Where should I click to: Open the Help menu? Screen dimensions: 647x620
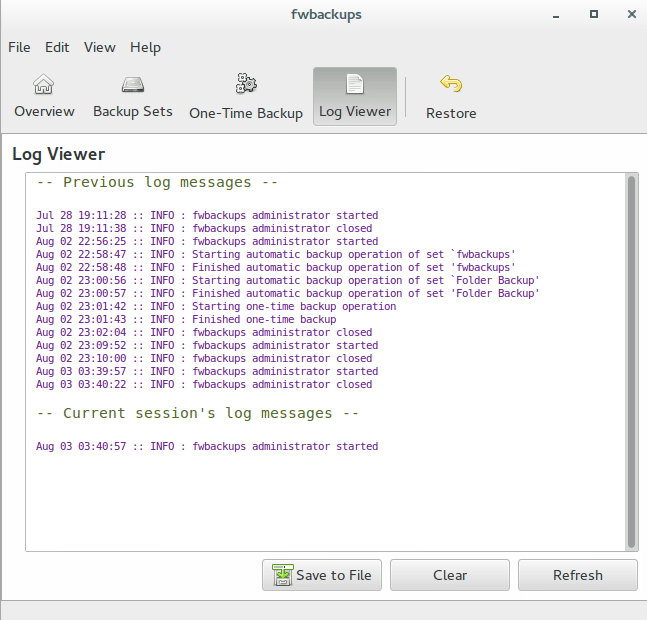point(145,47)
